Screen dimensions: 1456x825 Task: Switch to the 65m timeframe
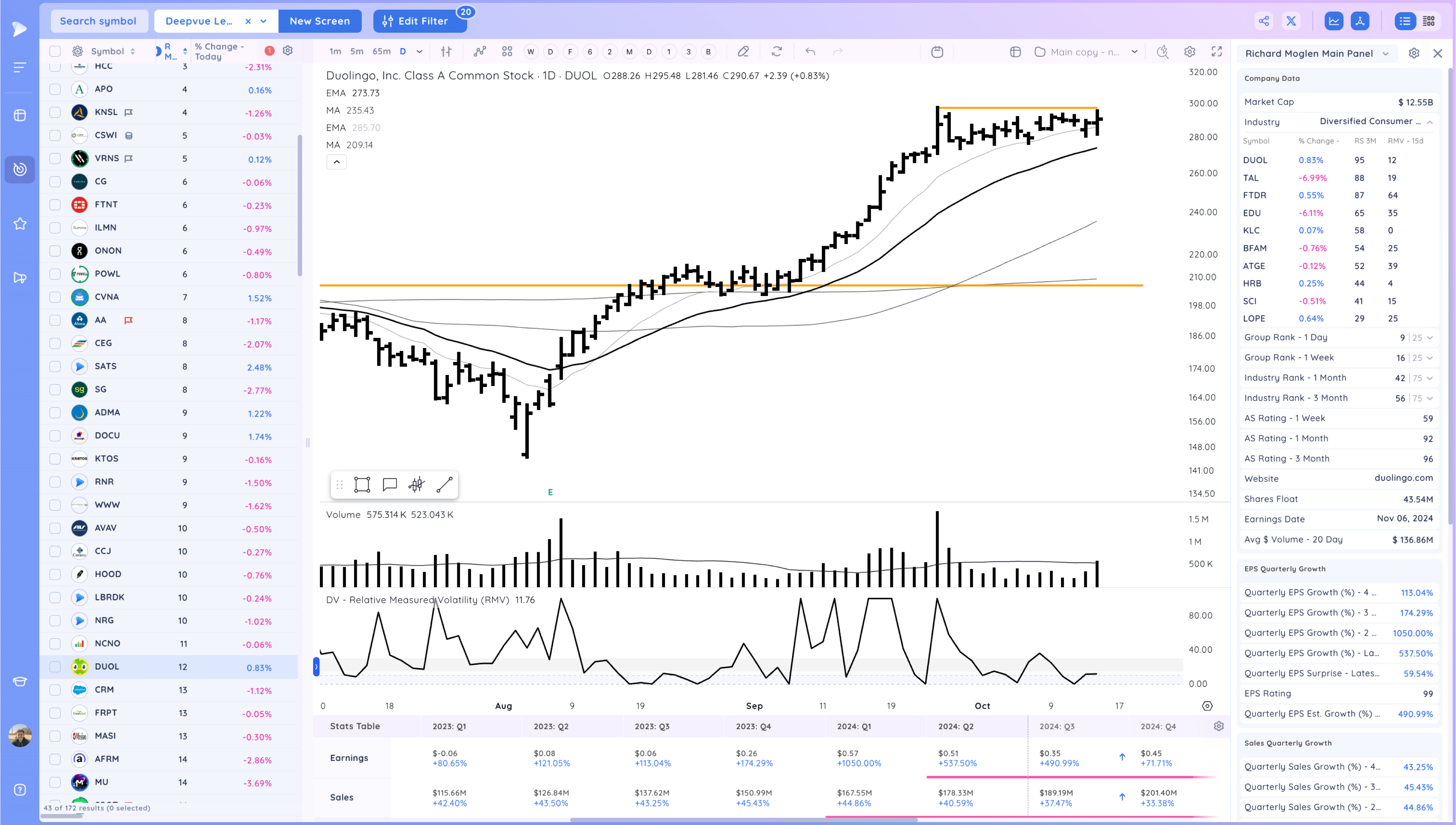(381, 52)
